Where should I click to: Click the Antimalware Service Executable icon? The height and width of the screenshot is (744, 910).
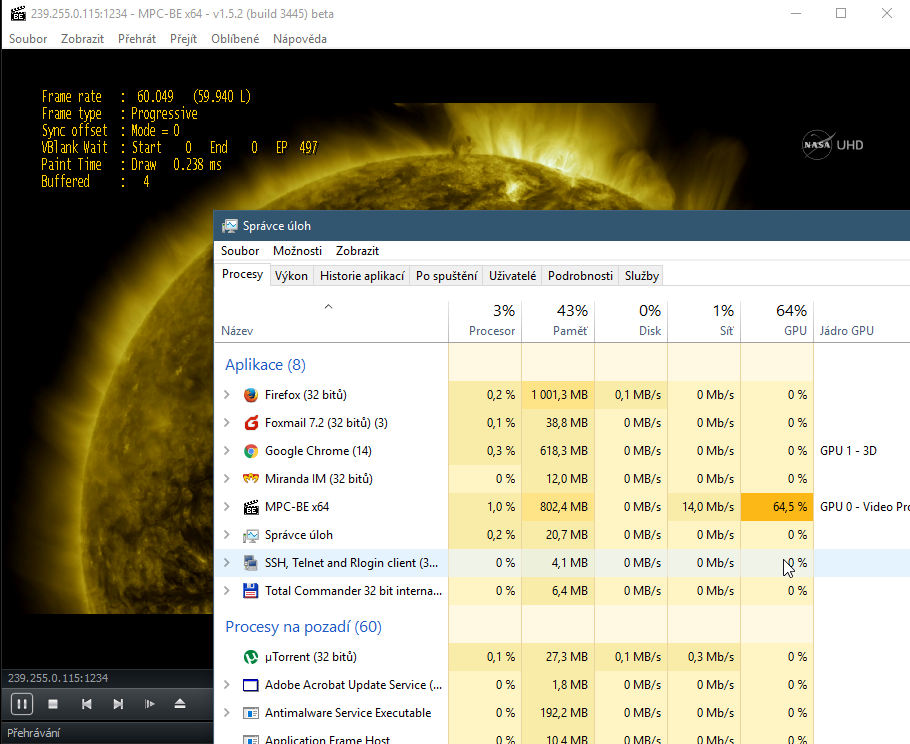(x=251, y=713)
